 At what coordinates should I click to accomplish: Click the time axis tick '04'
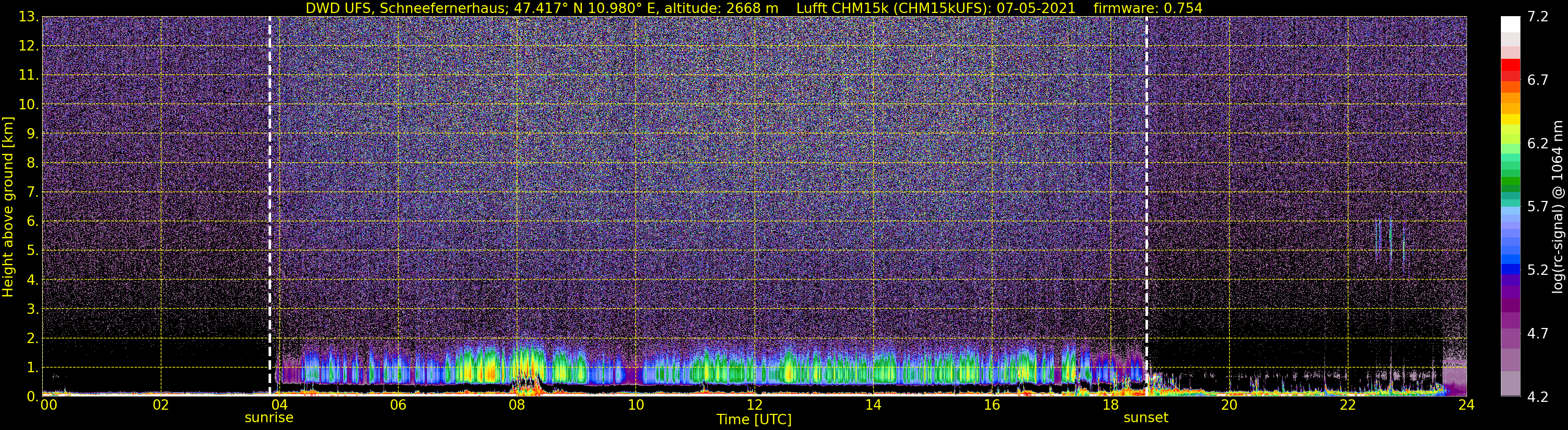tap(279, 405)
